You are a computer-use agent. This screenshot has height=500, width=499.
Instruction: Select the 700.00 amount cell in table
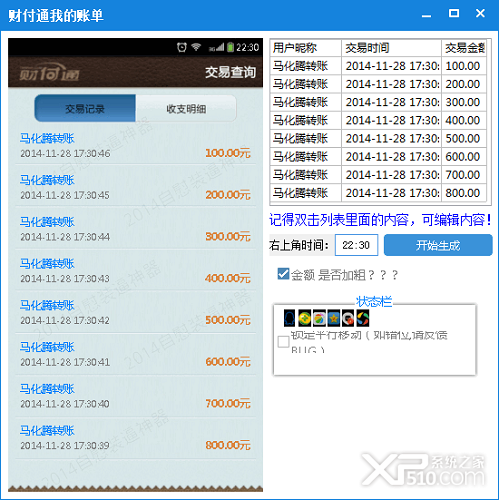(464, 175)
